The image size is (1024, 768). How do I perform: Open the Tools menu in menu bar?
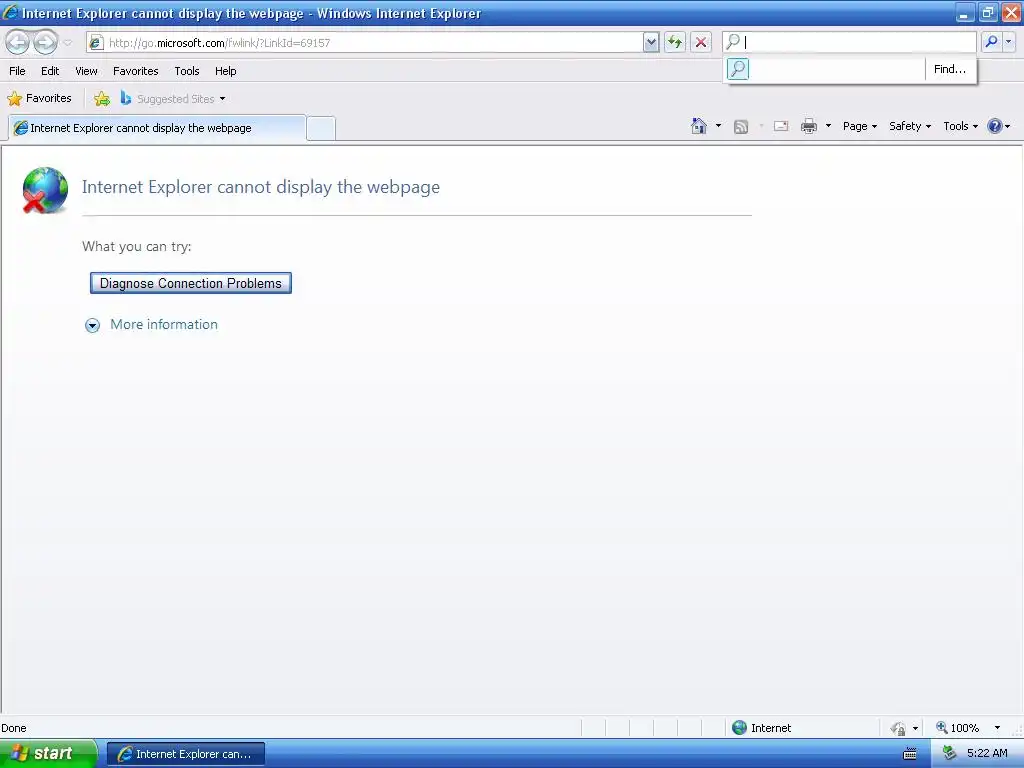(187, 71)
